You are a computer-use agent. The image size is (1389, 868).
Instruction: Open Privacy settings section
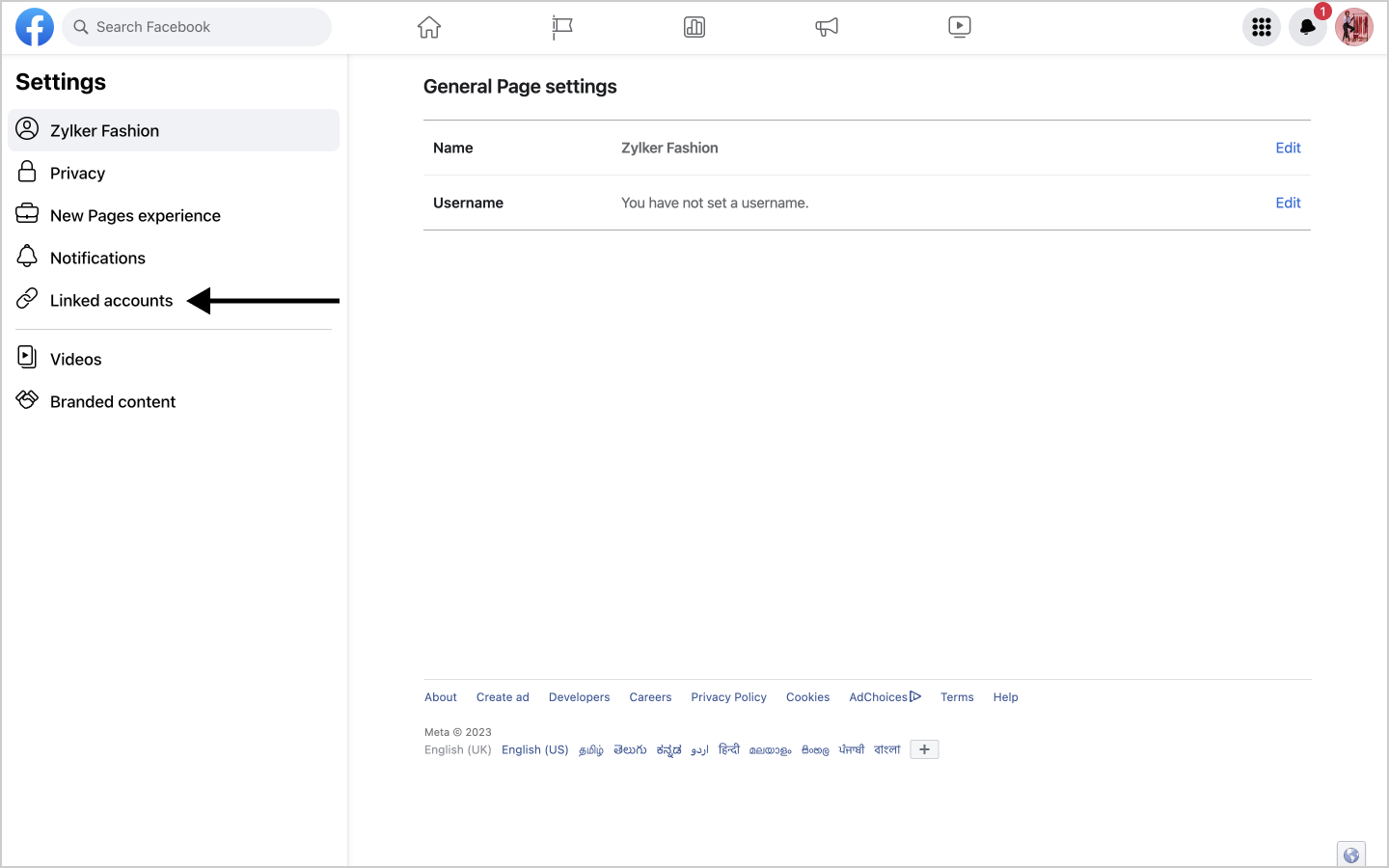coord(77,174)
